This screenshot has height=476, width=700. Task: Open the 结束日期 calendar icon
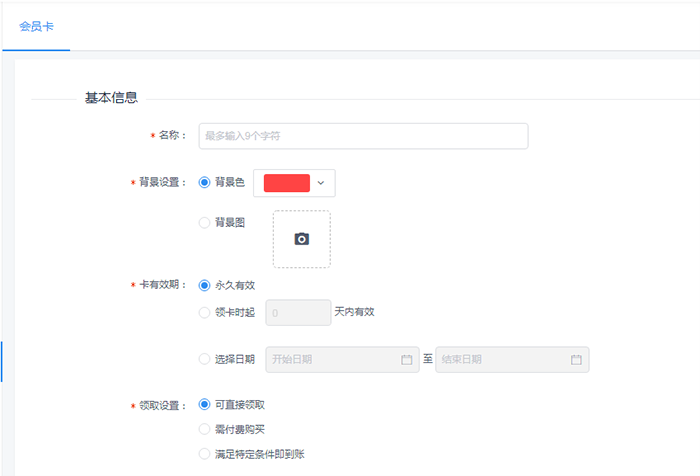(576, 359)
